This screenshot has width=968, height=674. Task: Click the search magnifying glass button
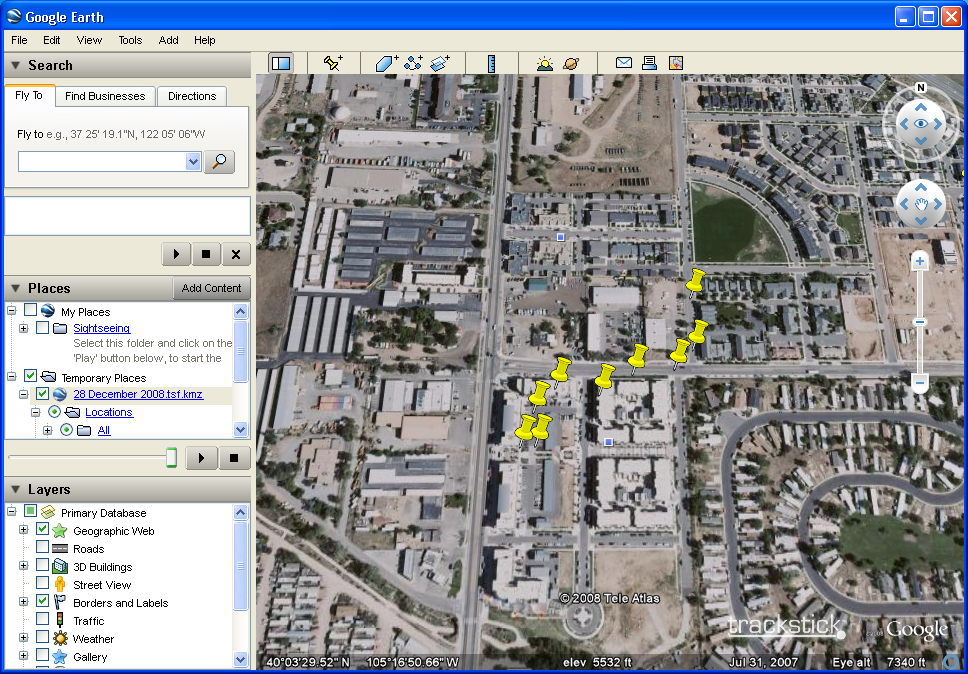click(x=219, y=162)
